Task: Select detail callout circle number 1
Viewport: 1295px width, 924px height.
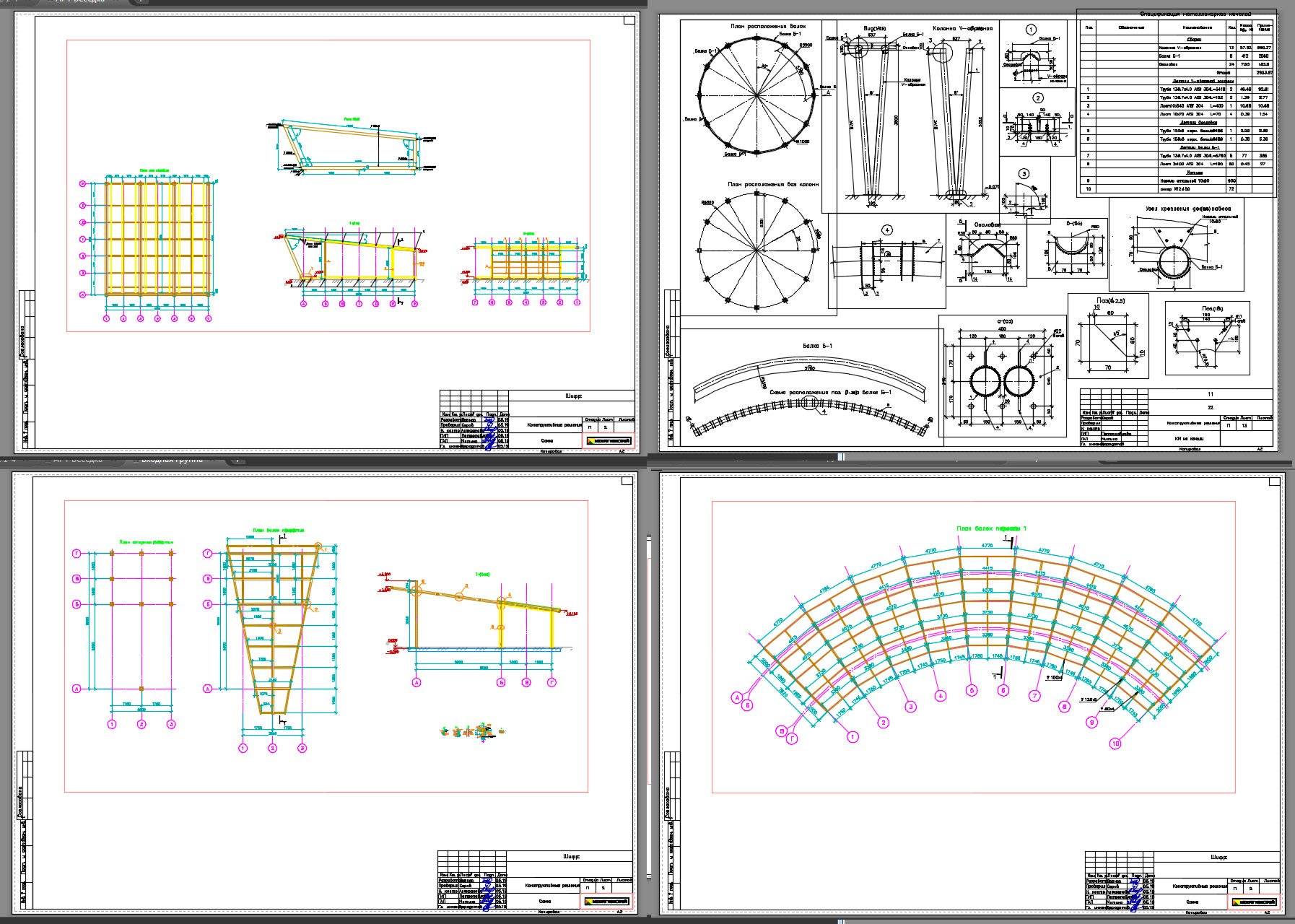Action: click(x=1031, y=30)
